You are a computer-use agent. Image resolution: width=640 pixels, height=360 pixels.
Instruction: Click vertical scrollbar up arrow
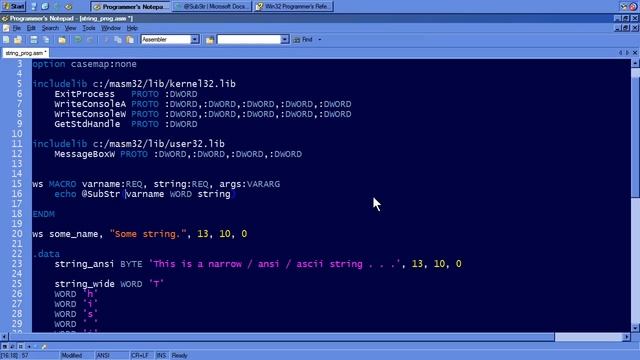tap(635, 63)
